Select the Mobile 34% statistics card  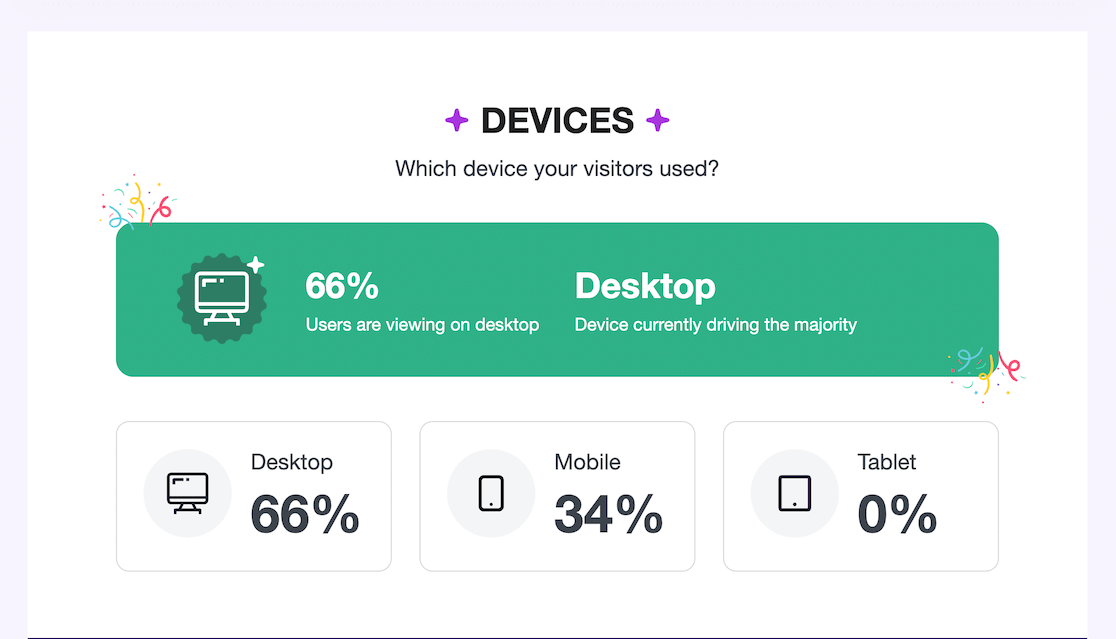[557, 495]
